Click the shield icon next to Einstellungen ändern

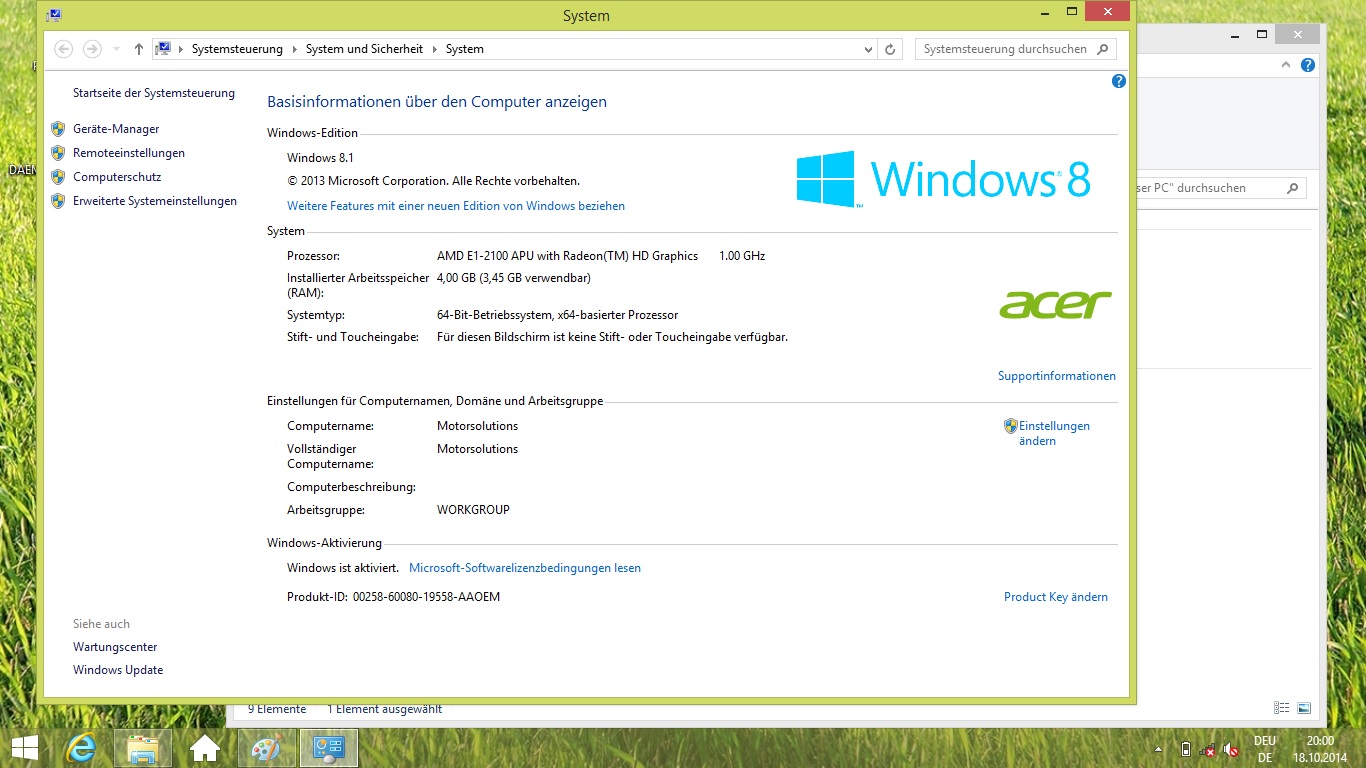(1011, 426)
